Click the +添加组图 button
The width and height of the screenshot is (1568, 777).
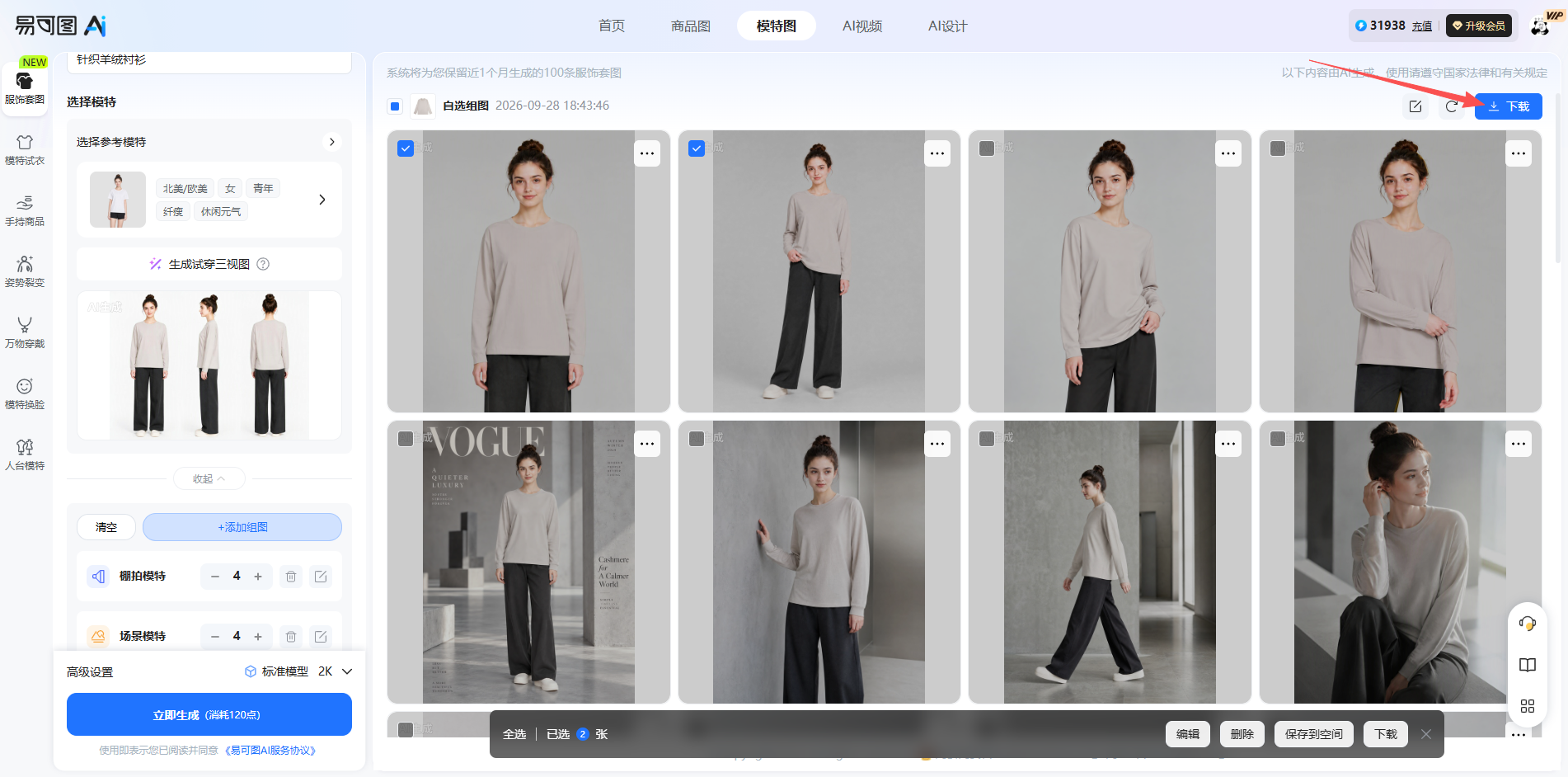pos(242,527)
